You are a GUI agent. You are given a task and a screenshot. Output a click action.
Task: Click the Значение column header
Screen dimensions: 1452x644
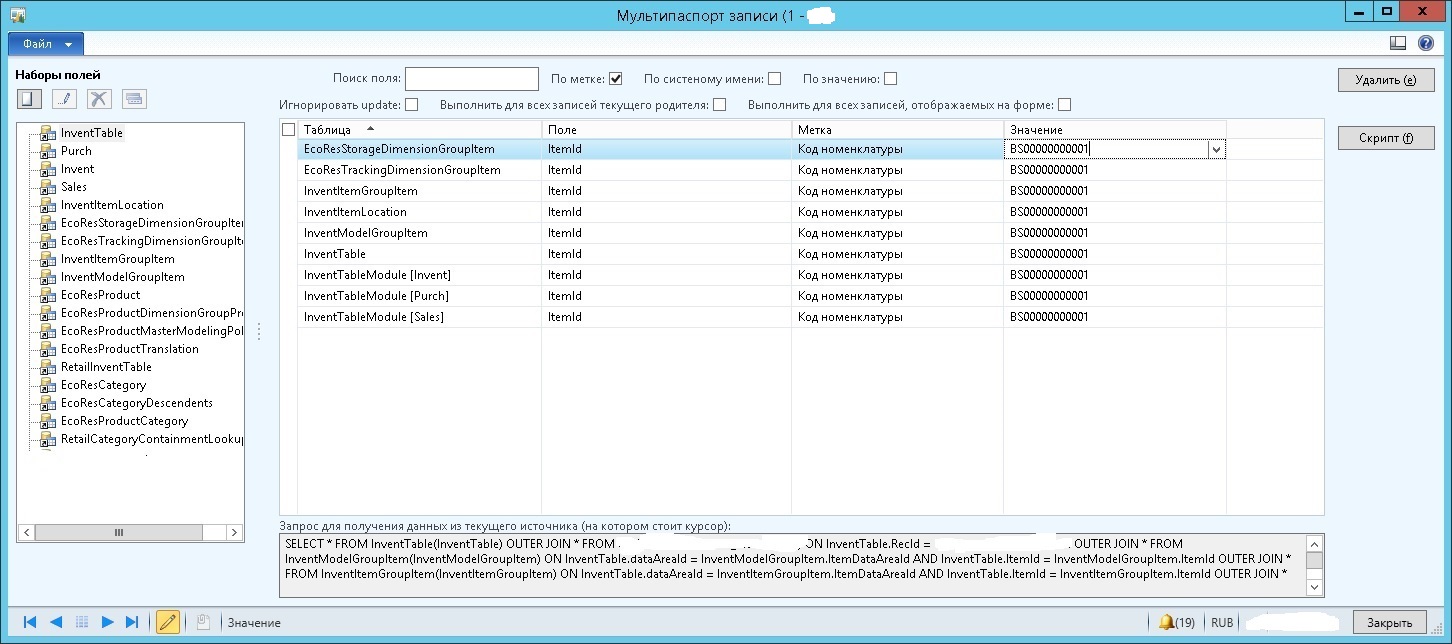point(1115,130)
